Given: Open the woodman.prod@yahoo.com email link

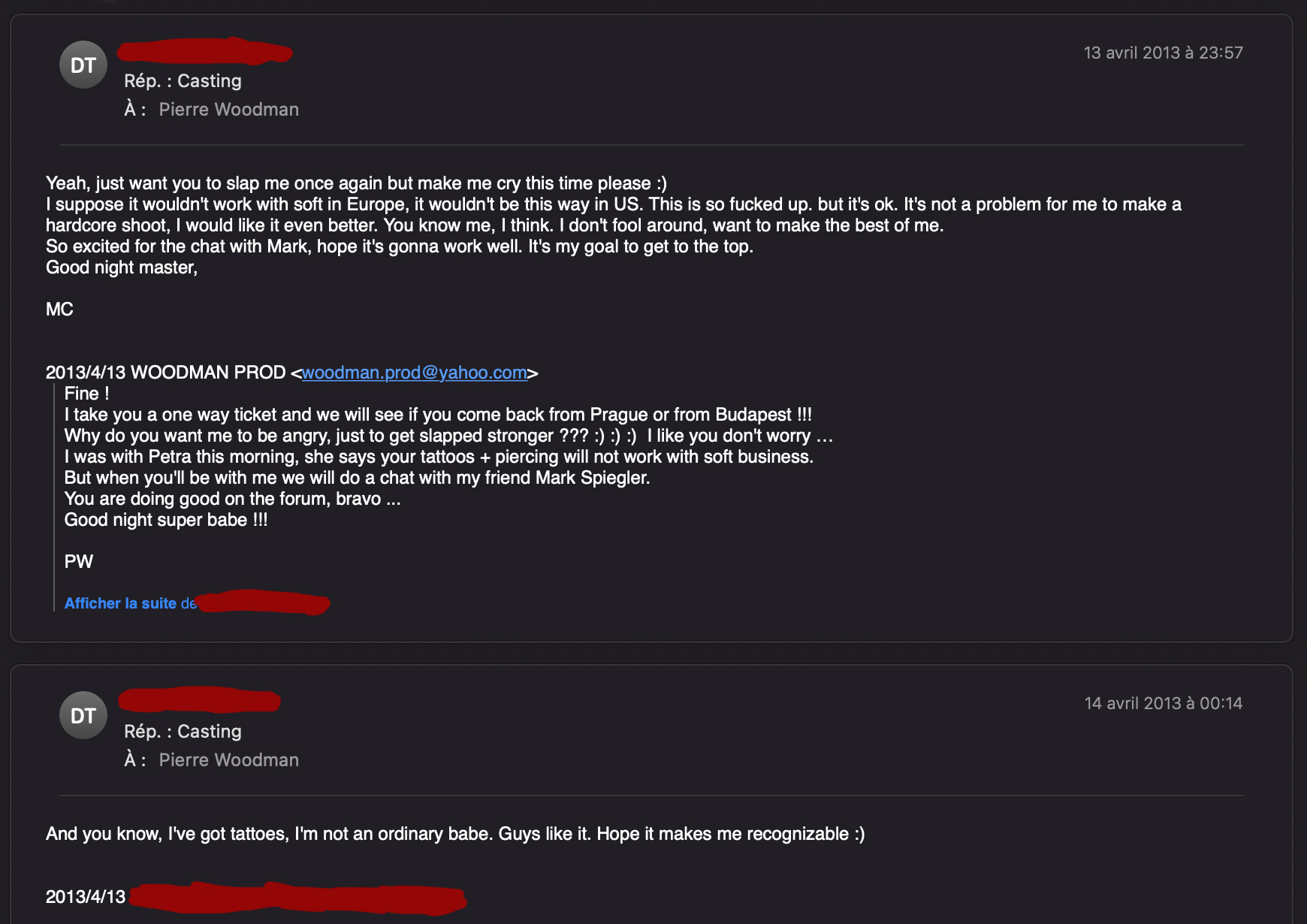Looking at the screenshot, I should coord(414,373).
